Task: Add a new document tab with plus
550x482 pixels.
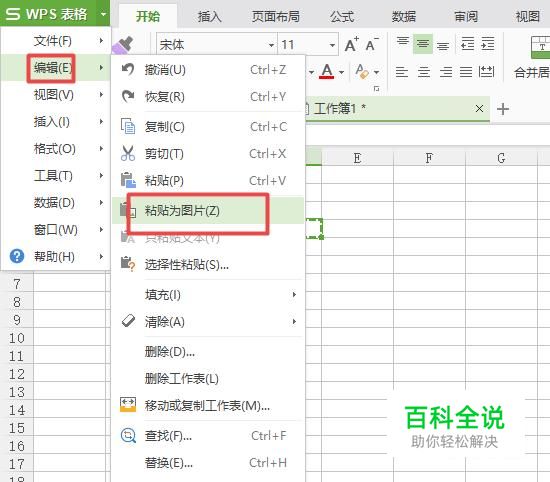Action: coord(503,109)
